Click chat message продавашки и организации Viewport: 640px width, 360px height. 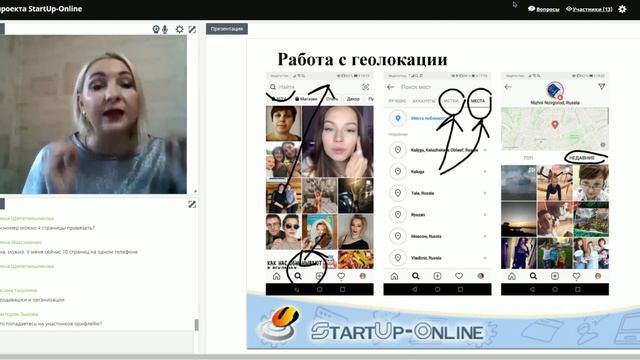click(x=33, y=300)
